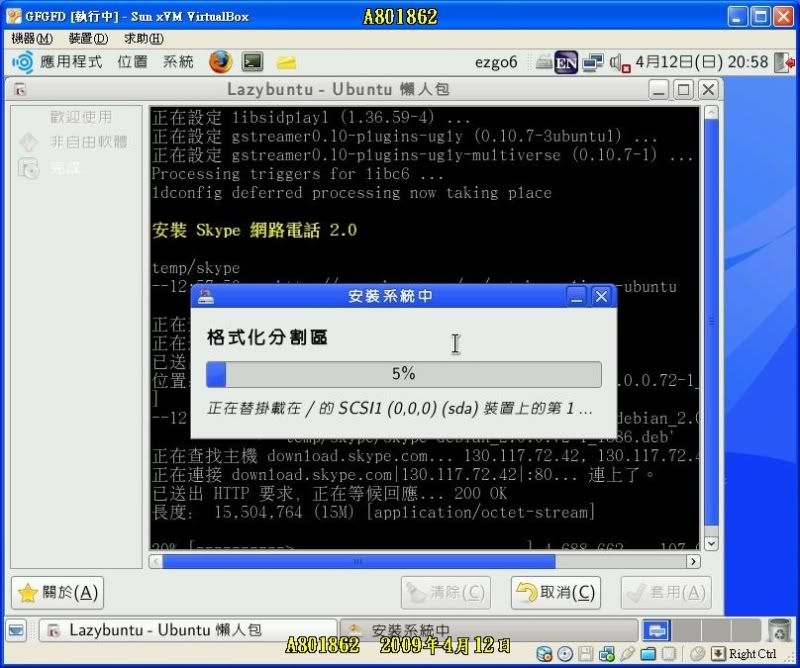This screenshot has height=668, width=800.
Task: Click the show desktop taskbar icon
Action: [16, 631]
